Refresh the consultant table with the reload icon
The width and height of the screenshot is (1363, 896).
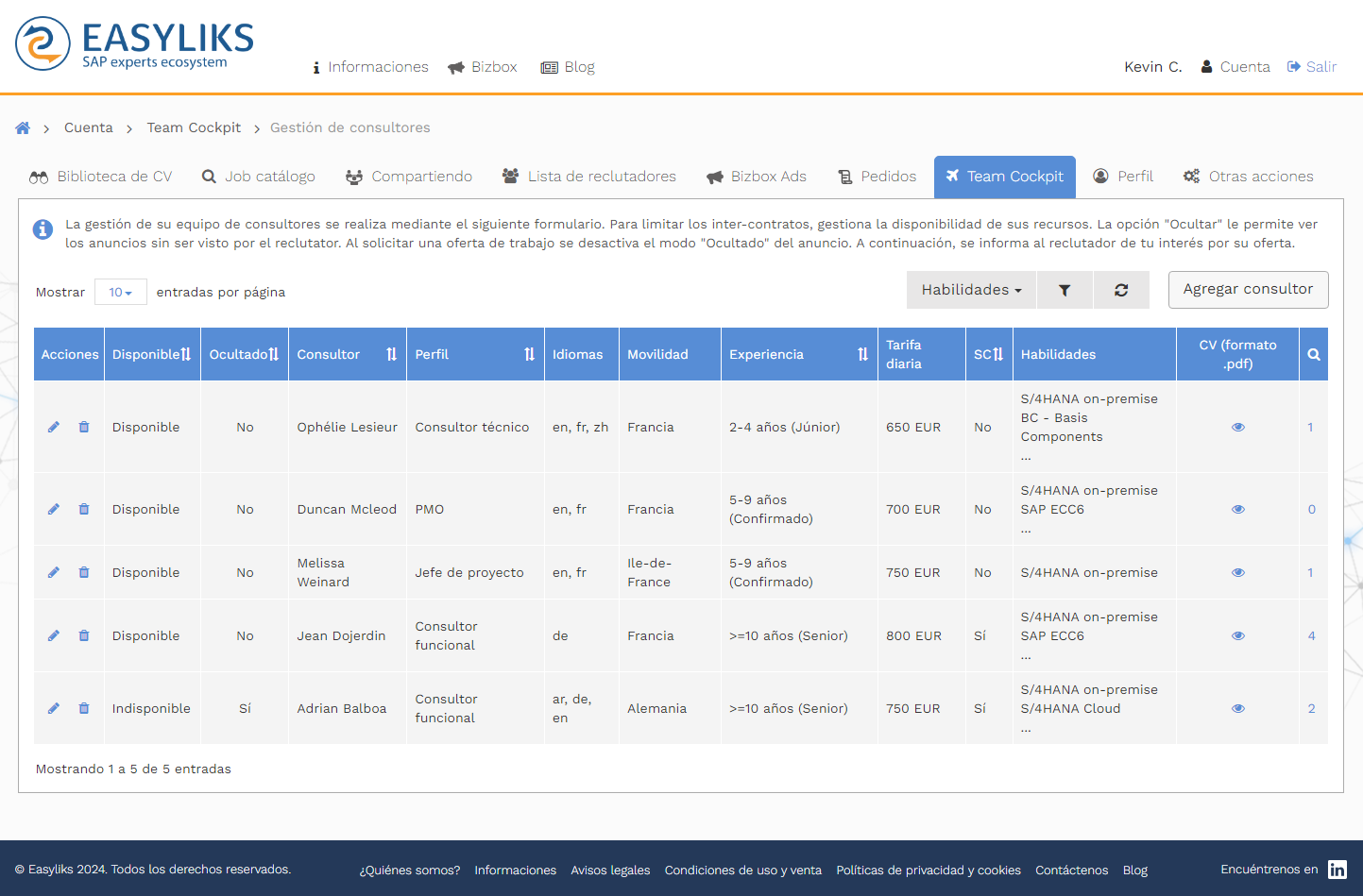[x=1121, y=291]
